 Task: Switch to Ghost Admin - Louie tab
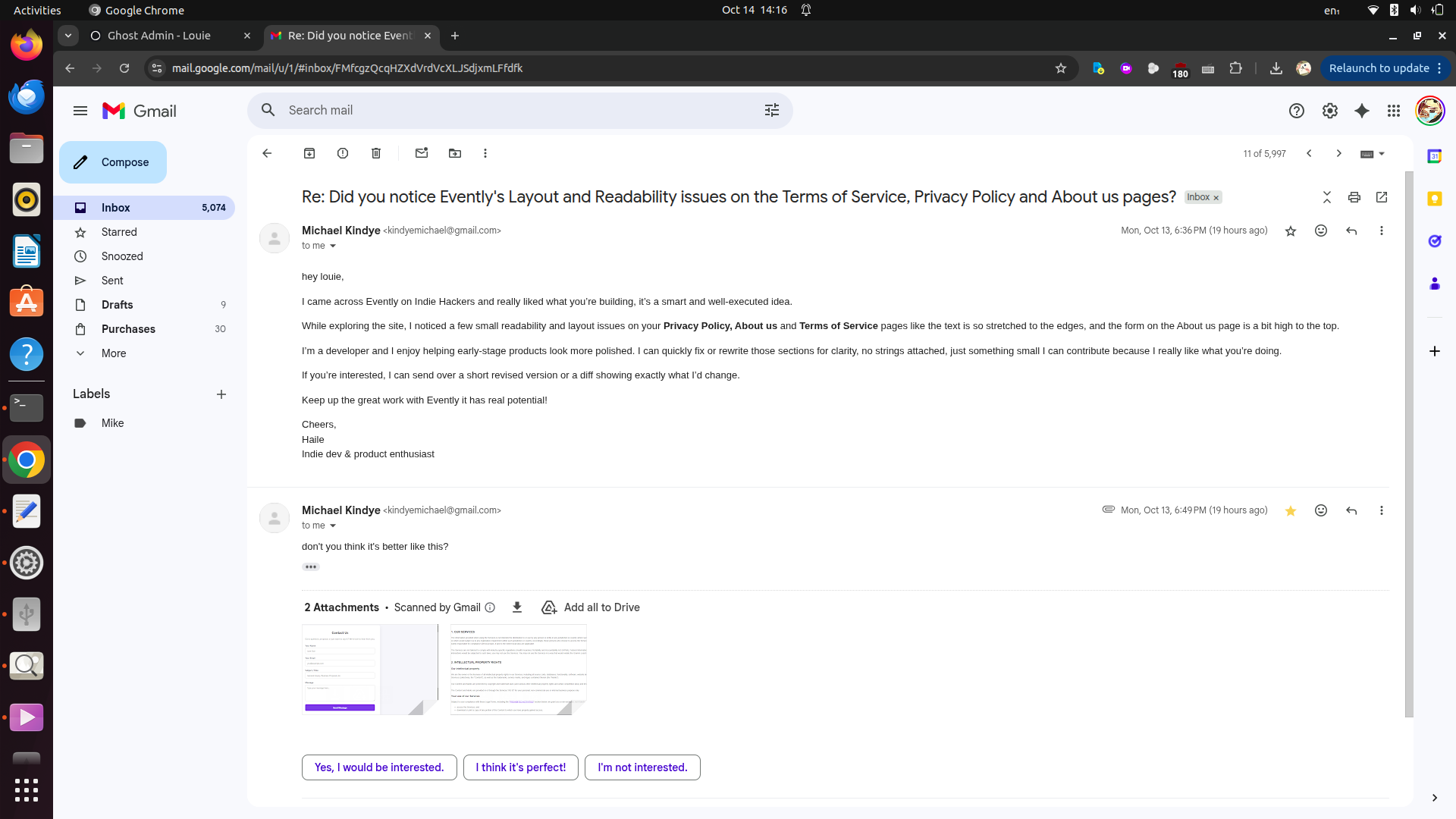[x=159, y=36]
